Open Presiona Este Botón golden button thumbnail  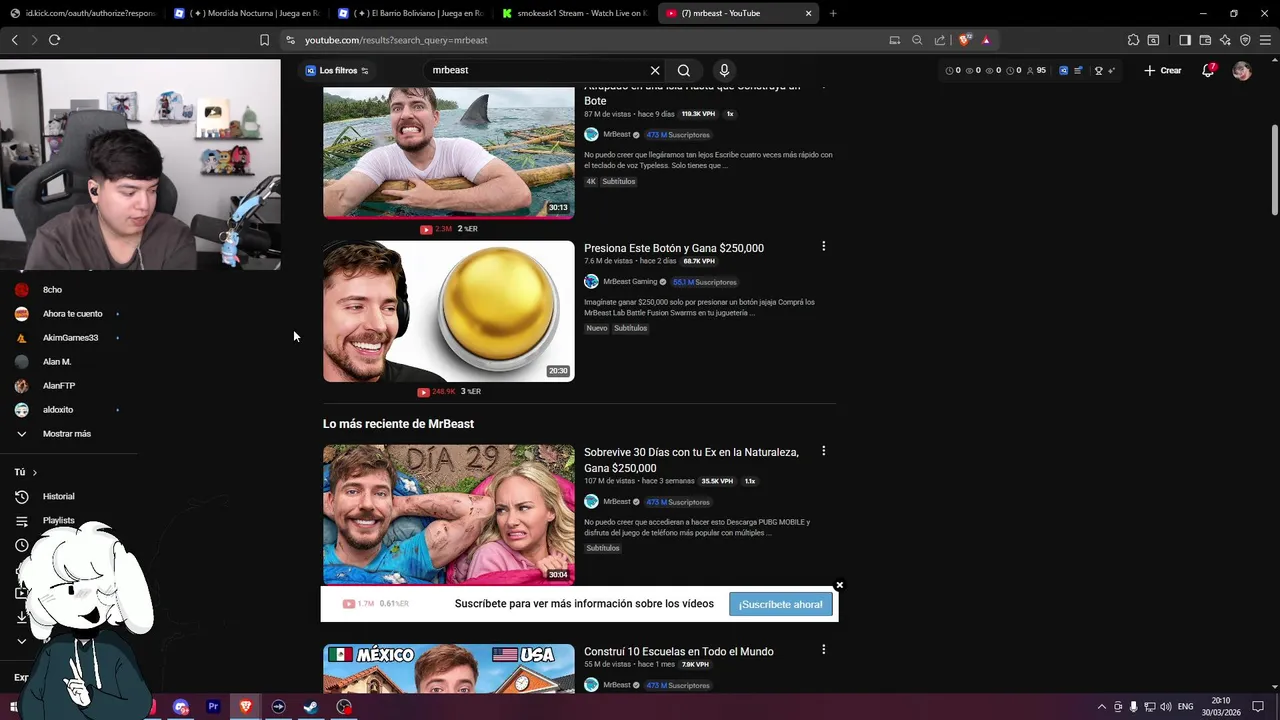(449, 311)
